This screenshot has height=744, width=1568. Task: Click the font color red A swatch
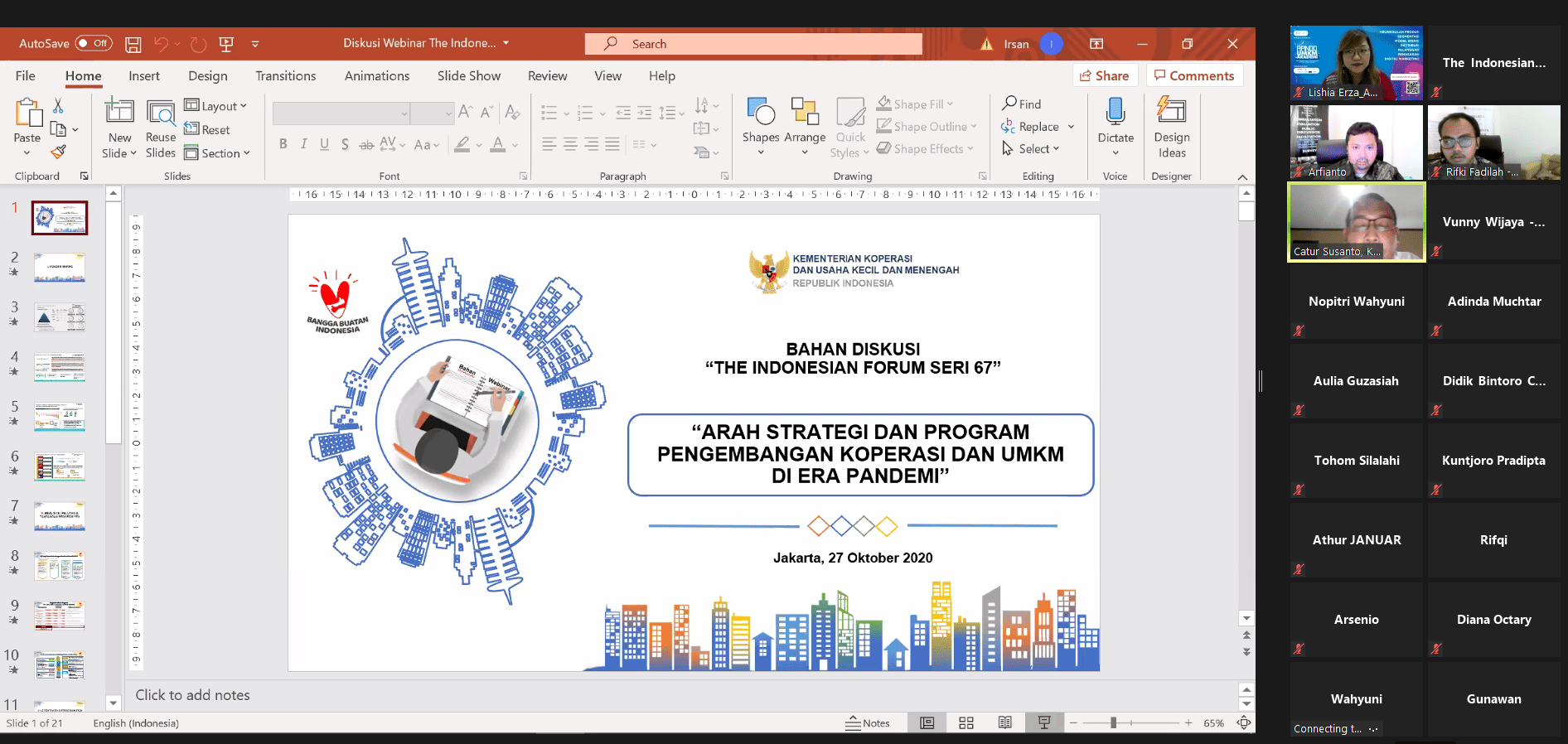(498, 144)
